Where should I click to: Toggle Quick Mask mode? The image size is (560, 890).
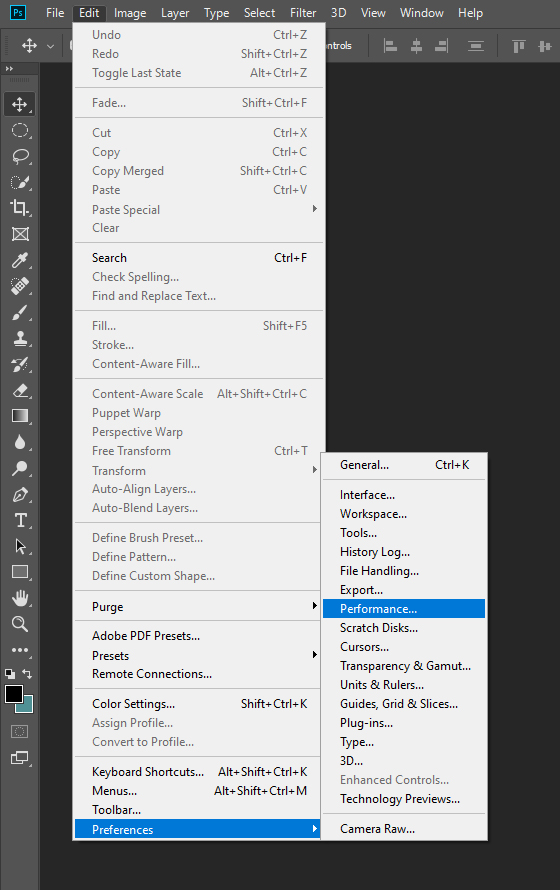click(x=20, y=732)
